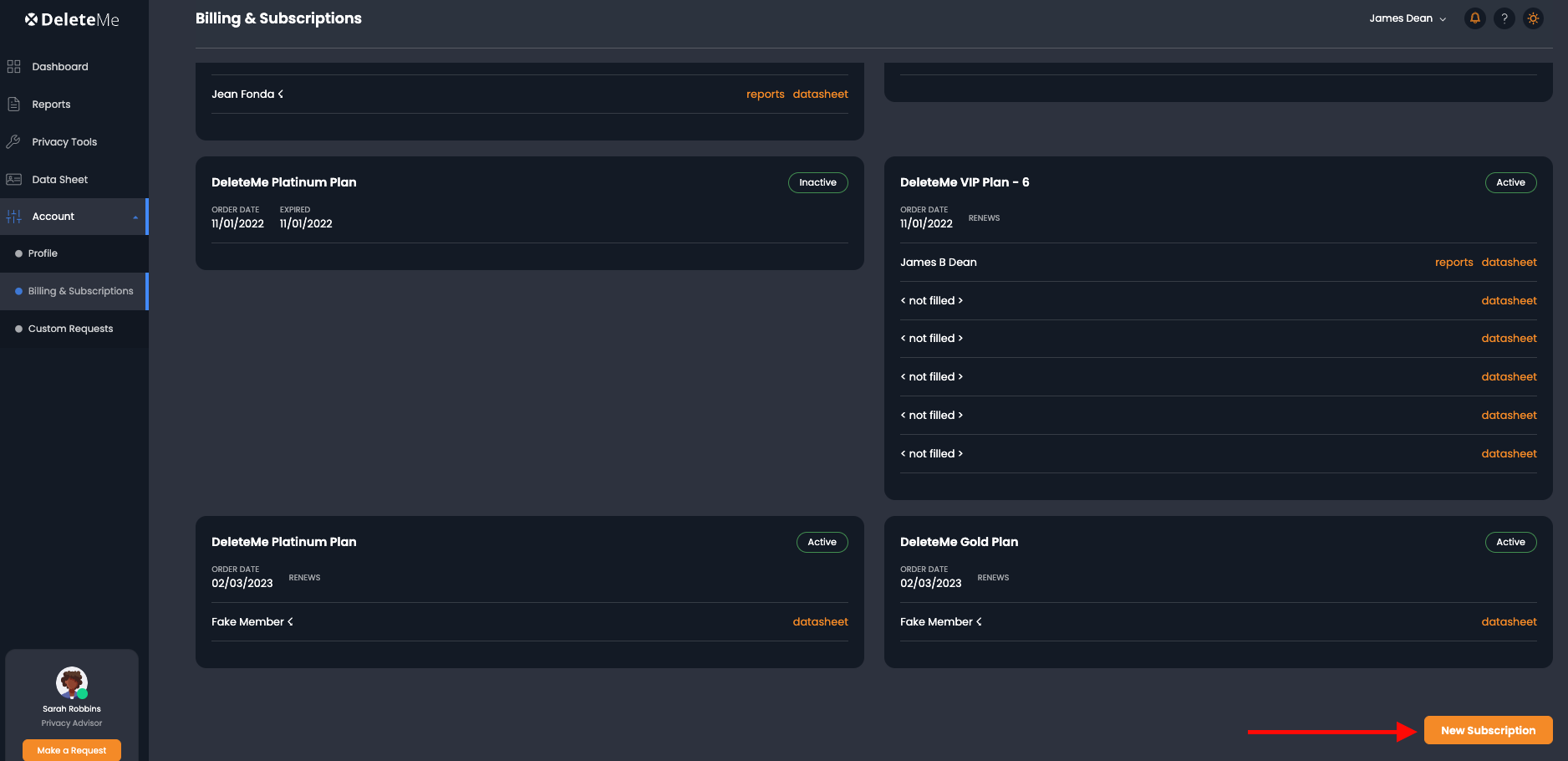Open datasheet for Platinum Plan Fake Member

(x=820, y=621)
